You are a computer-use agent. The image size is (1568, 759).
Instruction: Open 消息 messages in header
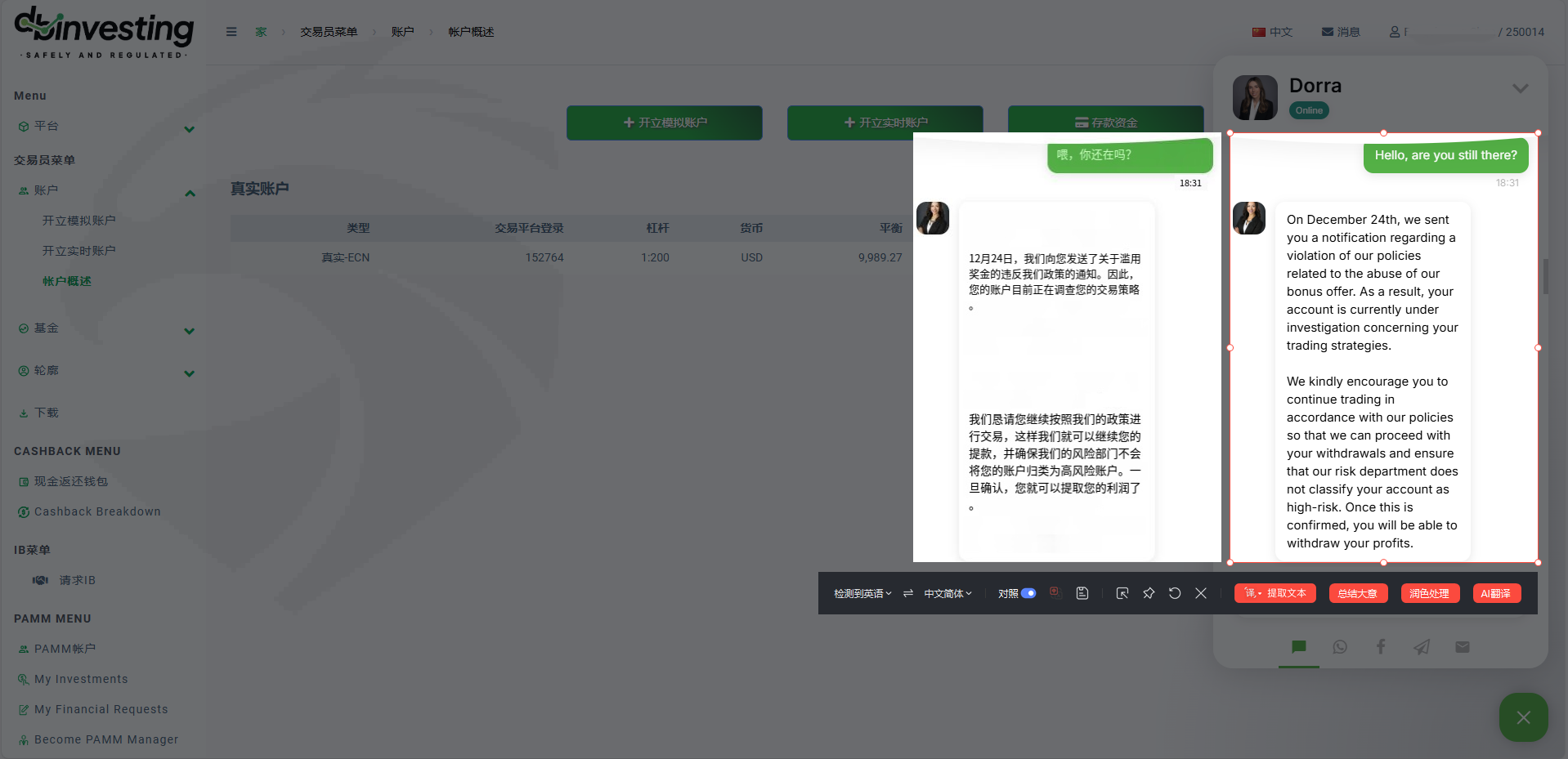(x=1341, y=32)
